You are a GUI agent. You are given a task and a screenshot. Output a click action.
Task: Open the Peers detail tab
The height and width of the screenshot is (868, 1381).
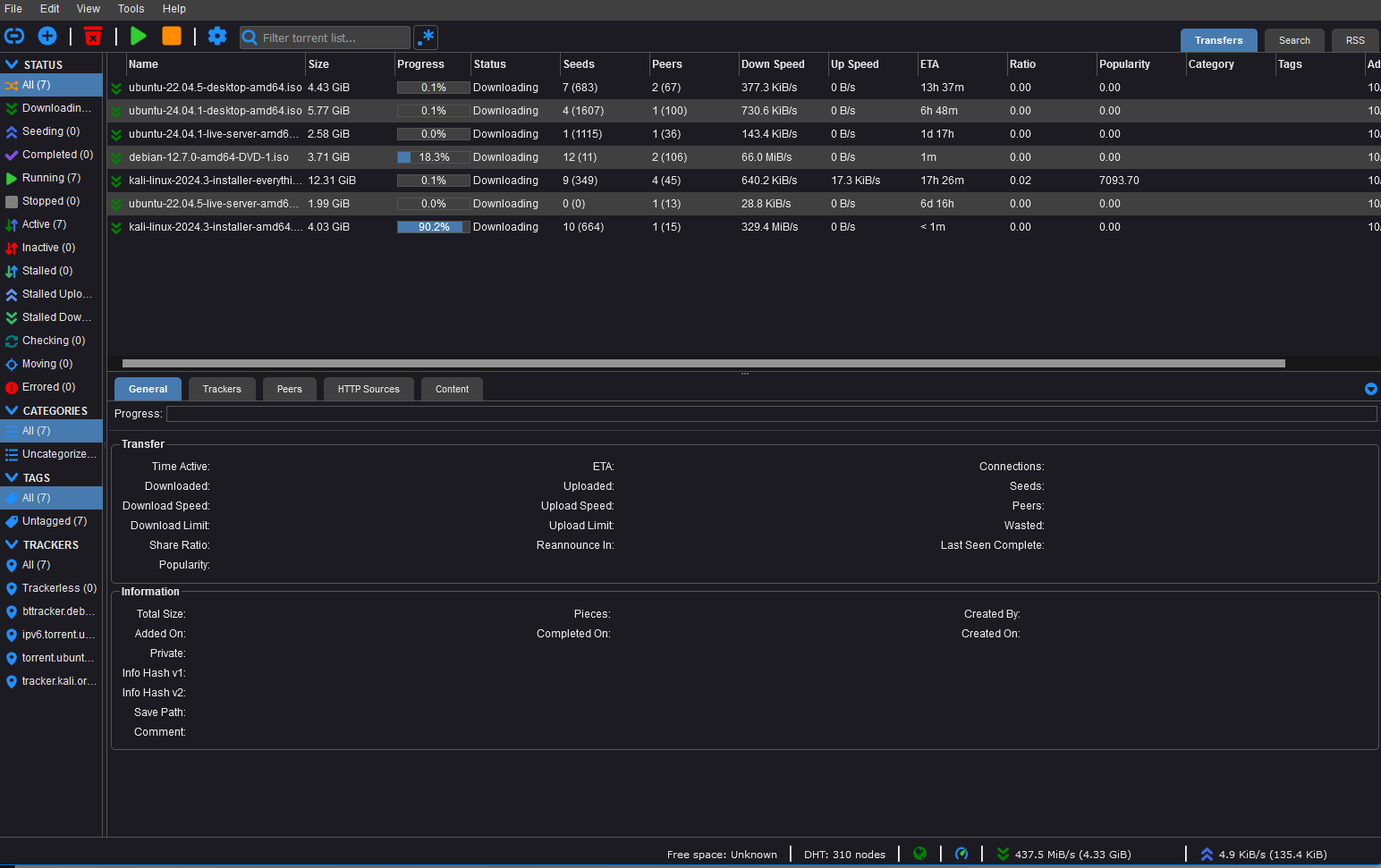(290, 389)
